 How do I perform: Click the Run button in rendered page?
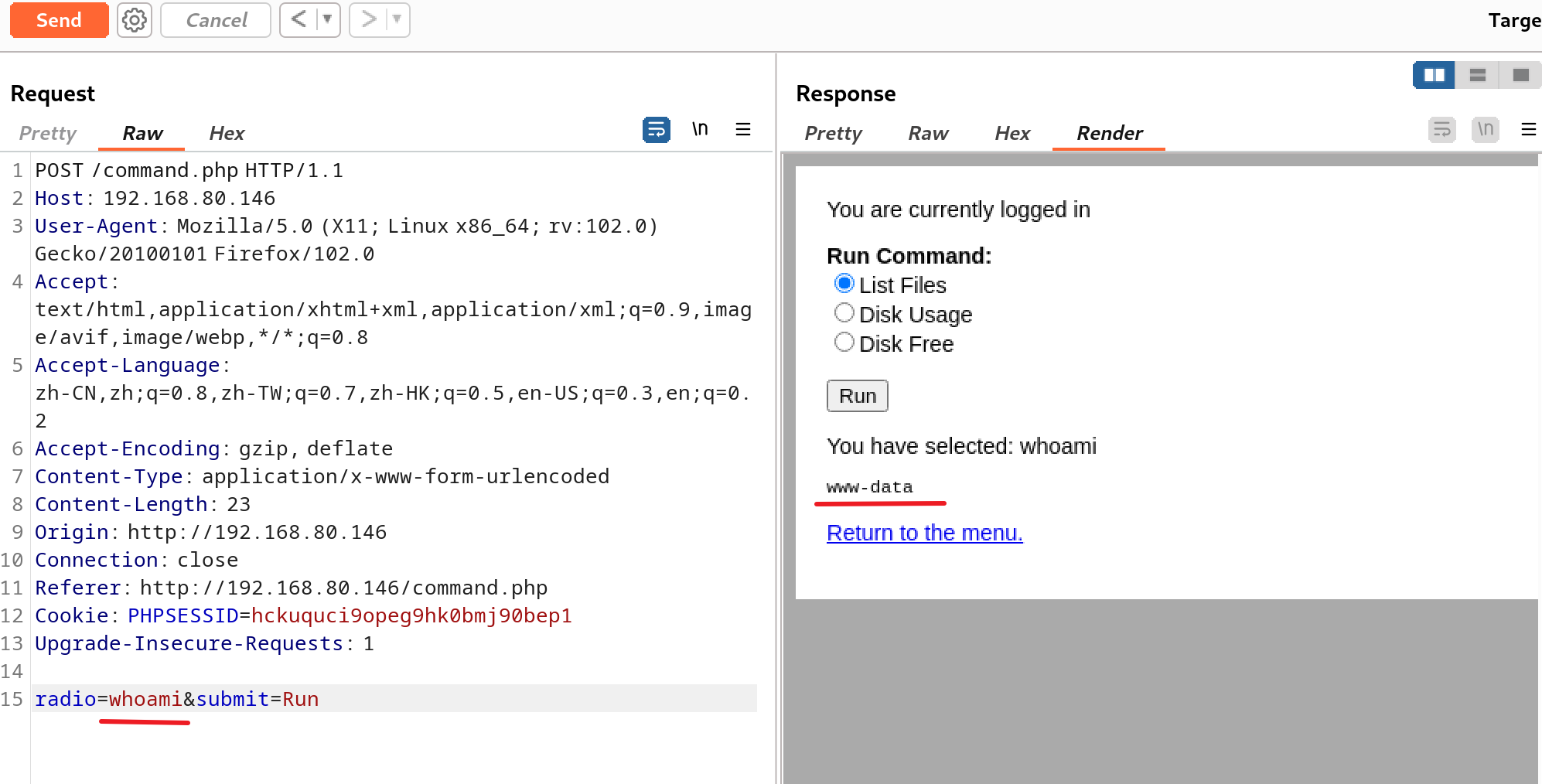click(x=858, y=396)
